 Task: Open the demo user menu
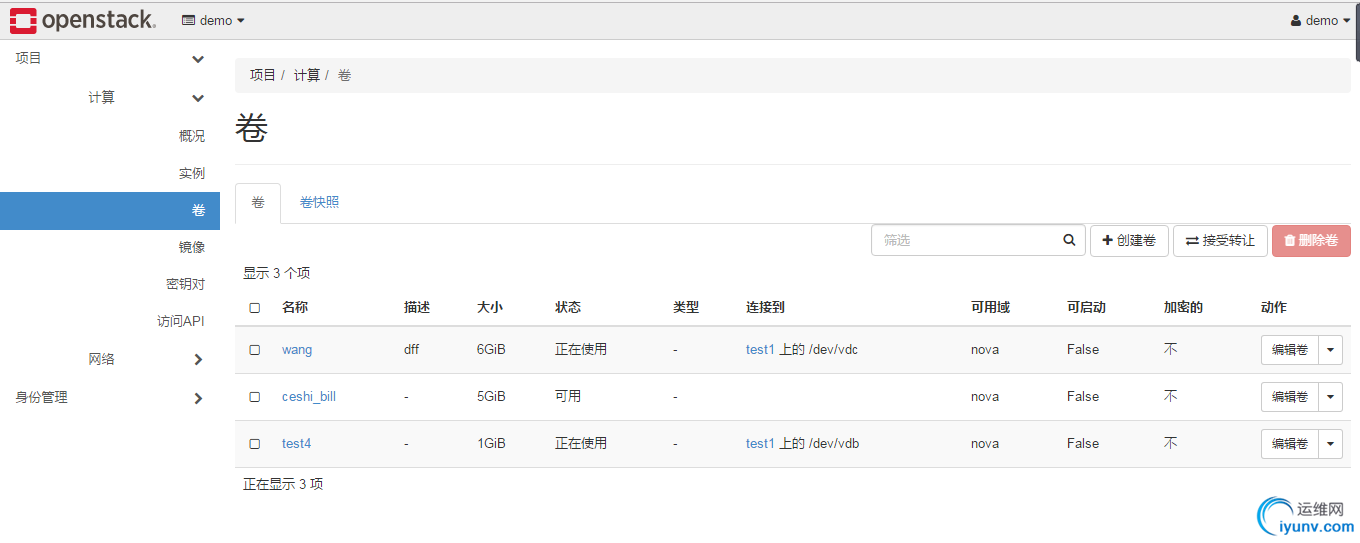click(1320, 20)
